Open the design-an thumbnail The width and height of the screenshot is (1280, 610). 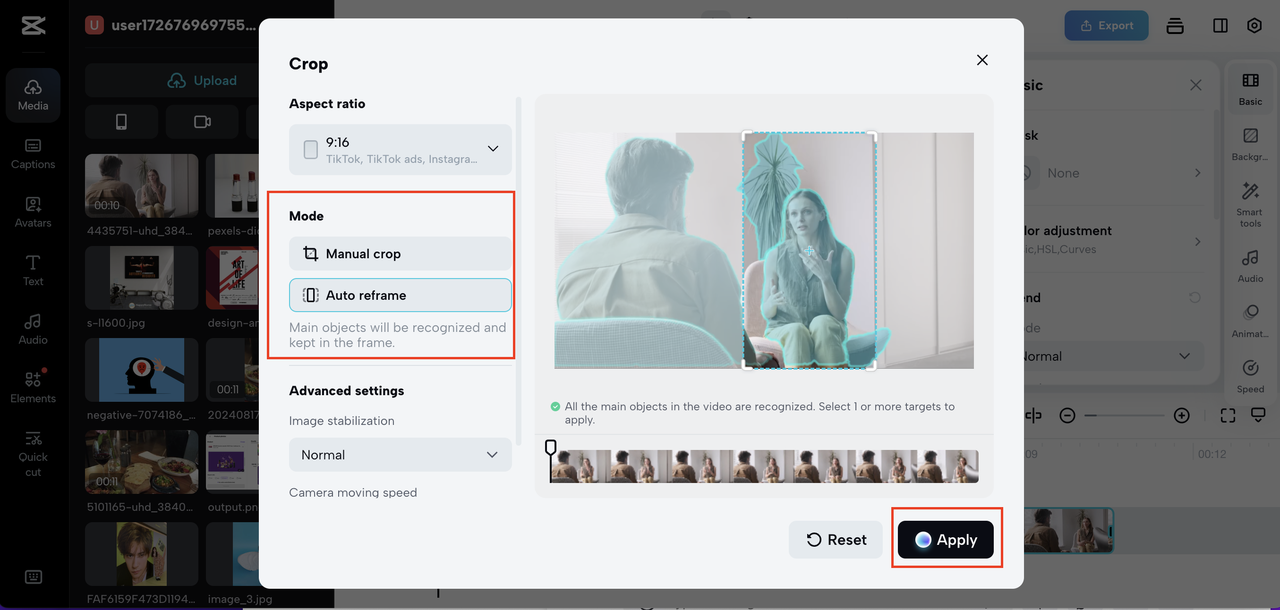point(232,277)
